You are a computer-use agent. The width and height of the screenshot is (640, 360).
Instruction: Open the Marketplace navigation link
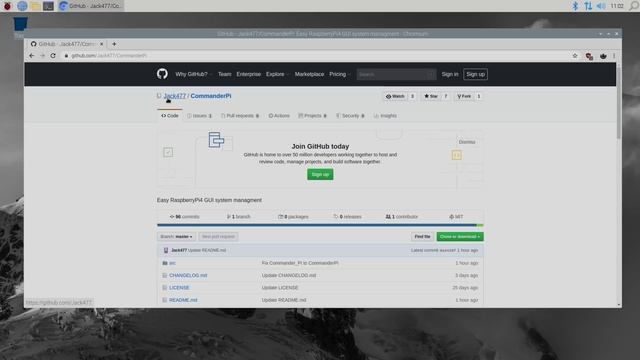click(x=309, y=74)
